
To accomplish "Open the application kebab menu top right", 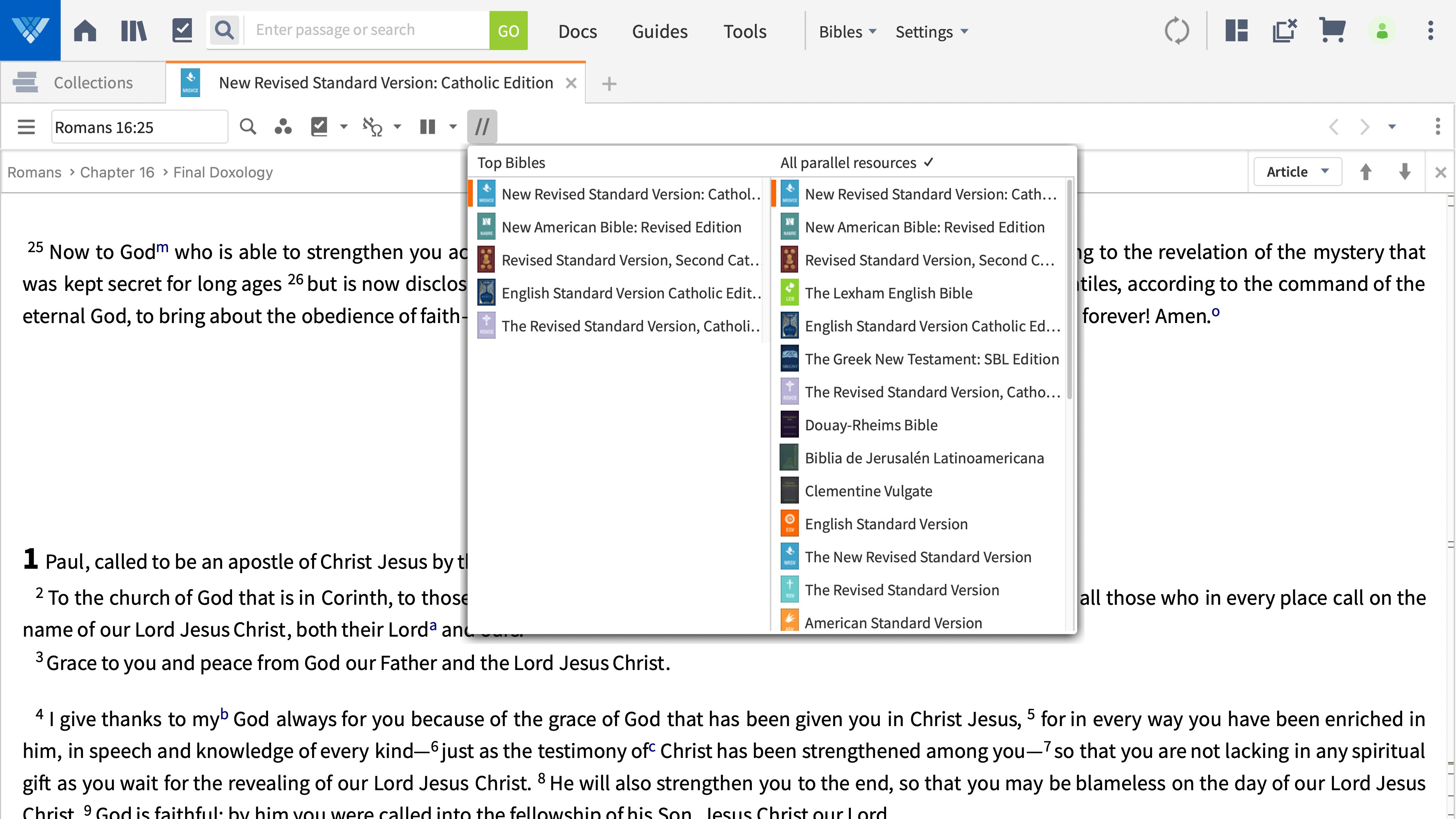I will click(x=1431, y=30).
